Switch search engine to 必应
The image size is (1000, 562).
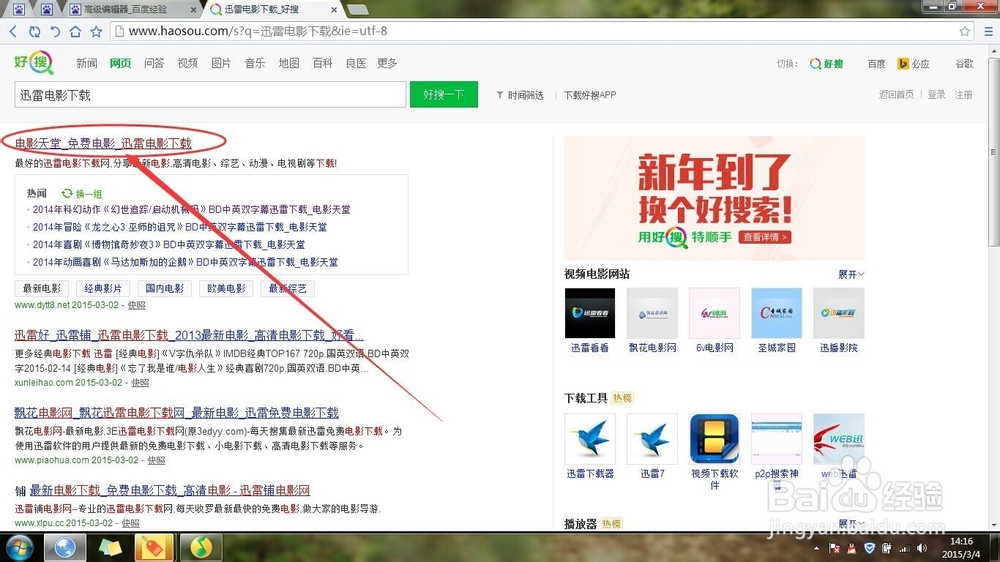[913, 64]
